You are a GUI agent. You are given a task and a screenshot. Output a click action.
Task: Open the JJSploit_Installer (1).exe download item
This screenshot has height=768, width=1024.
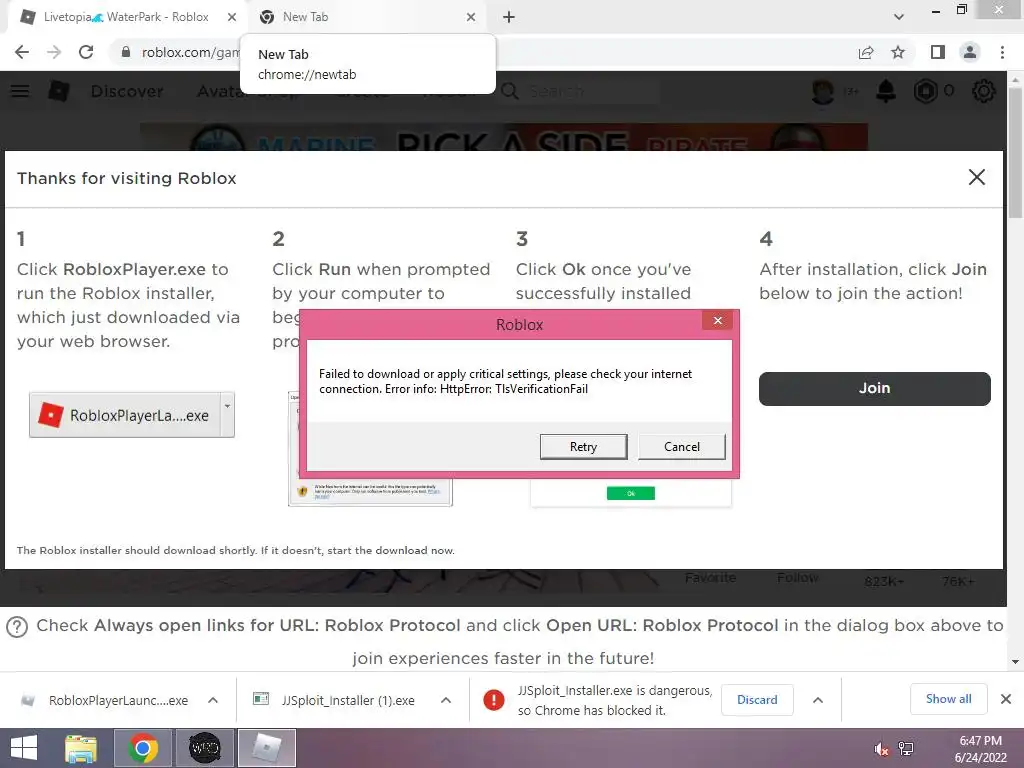[x=335, y=700]
